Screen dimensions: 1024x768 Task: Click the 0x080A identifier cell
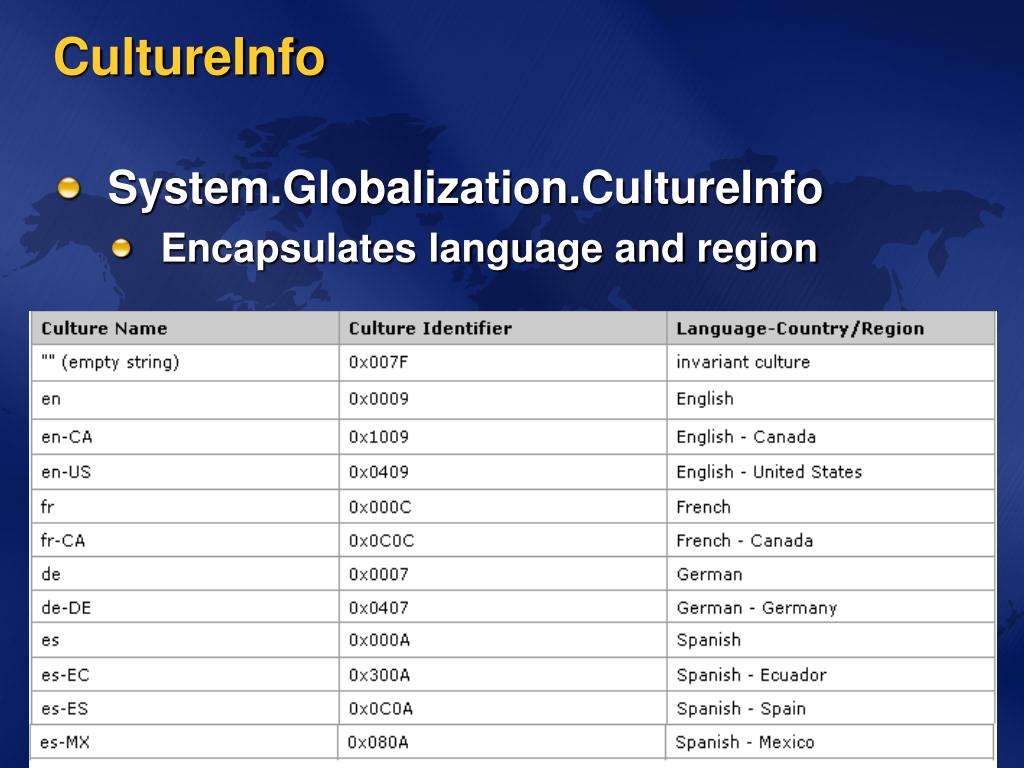tap(502, 743)
